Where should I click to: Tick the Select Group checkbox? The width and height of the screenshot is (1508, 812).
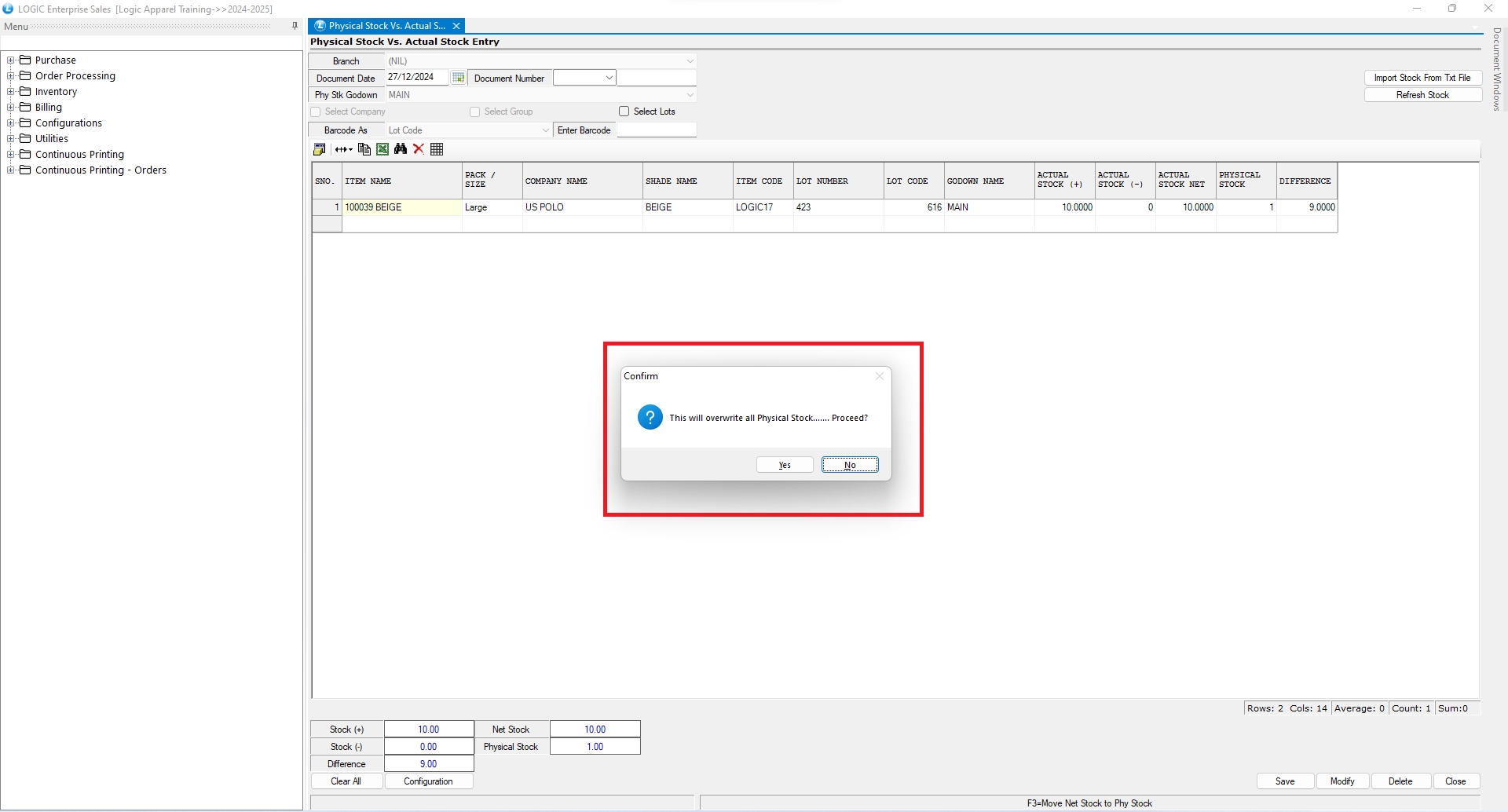[475, 112]
